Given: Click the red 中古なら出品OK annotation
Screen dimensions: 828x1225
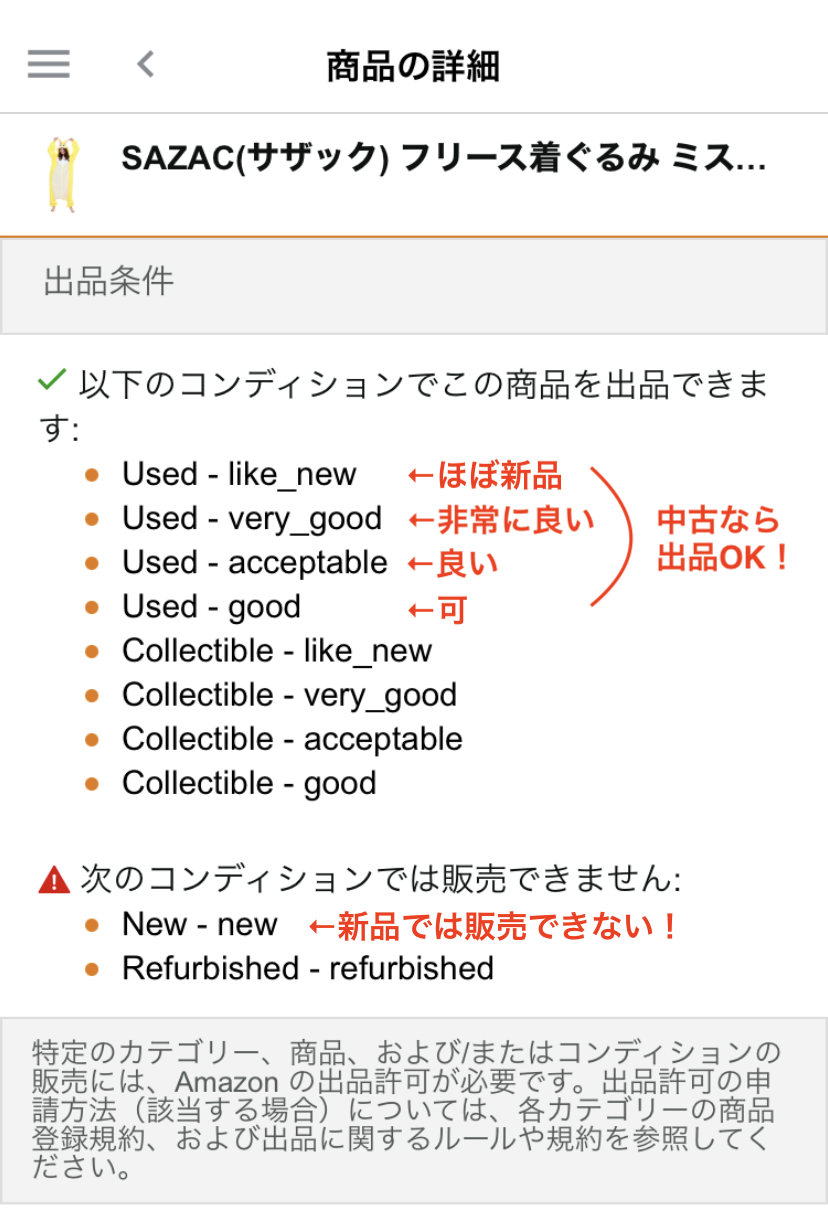Looking at the screenshot, I should pyautogui.click(x=722, y=539).
